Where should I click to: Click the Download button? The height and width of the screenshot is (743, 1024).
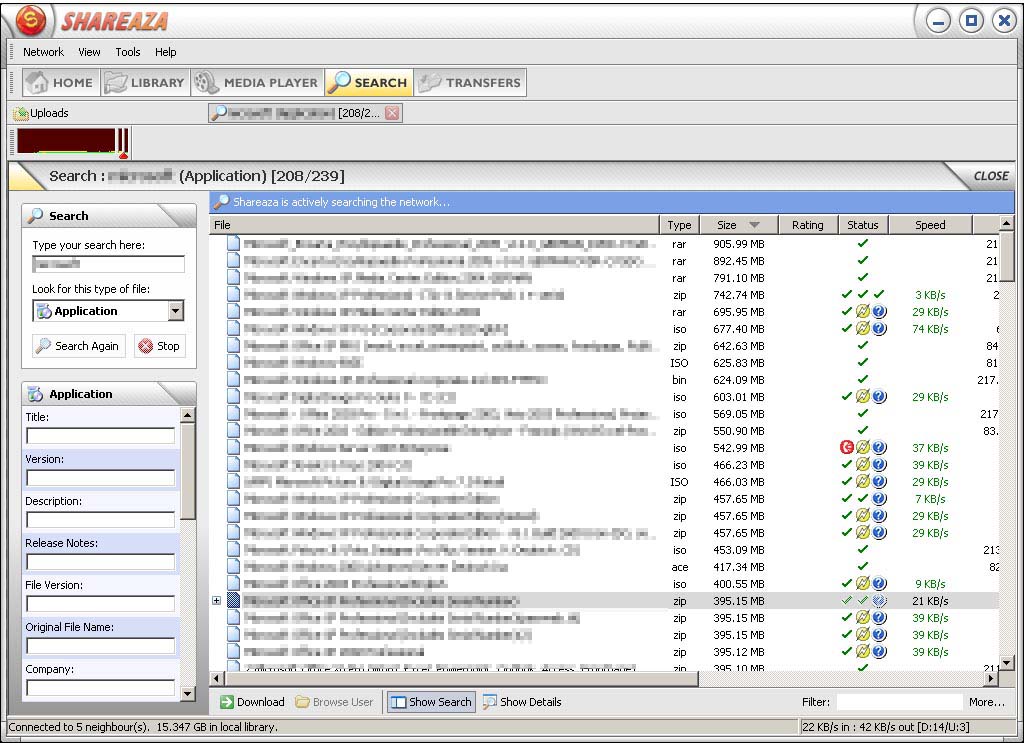point(252,702)
